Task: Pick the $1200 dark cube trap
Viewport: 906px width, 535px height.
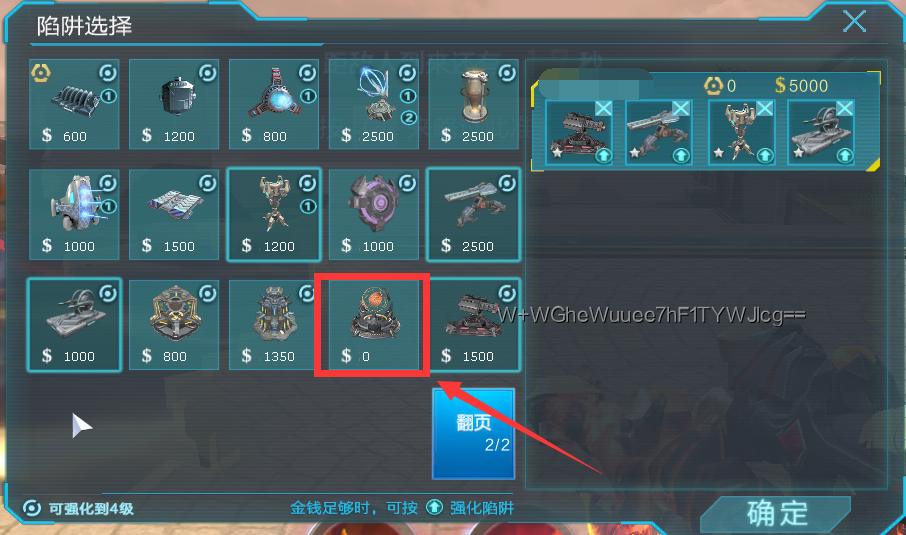Action: pyautogui.click(x=174, y=105)
